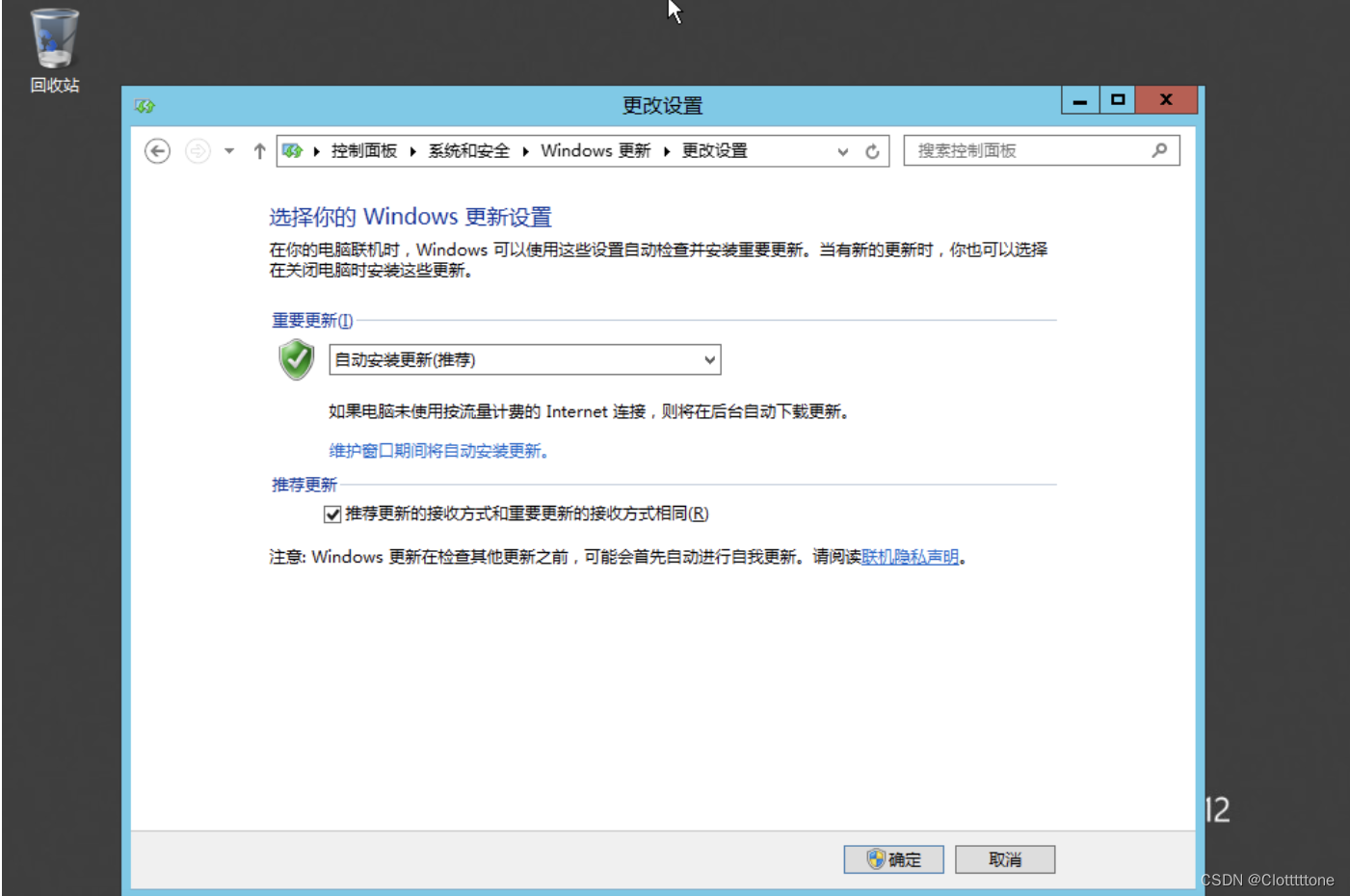Go up one level with up arrow
The width and height of the screenshot is (1350, 896).
(259, 151)
